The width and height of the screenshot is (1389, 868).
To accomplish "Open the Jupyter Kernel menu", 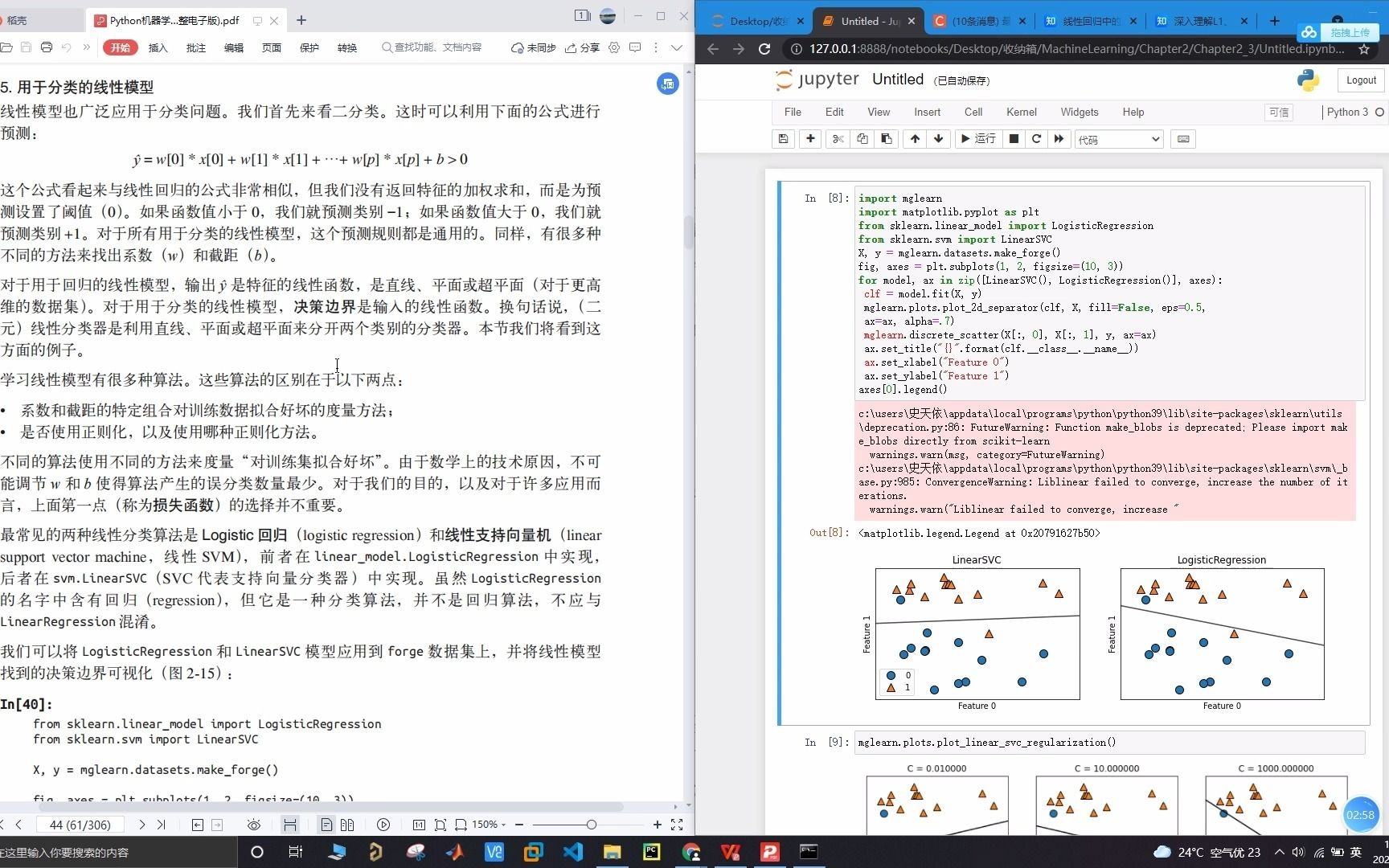I will pos(1022,112).
